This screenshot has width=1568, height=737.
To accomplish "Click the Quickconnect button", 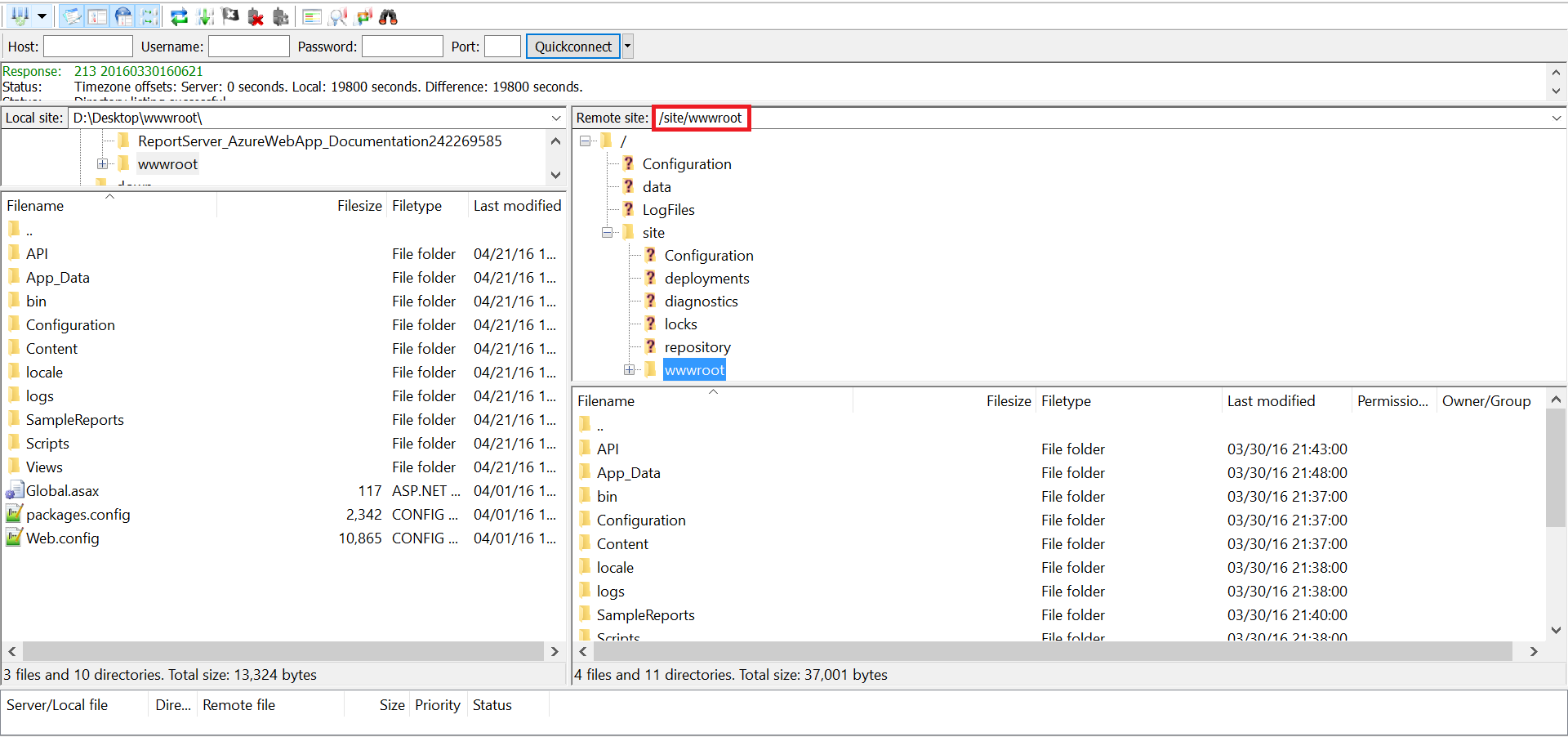I will 573,47.
